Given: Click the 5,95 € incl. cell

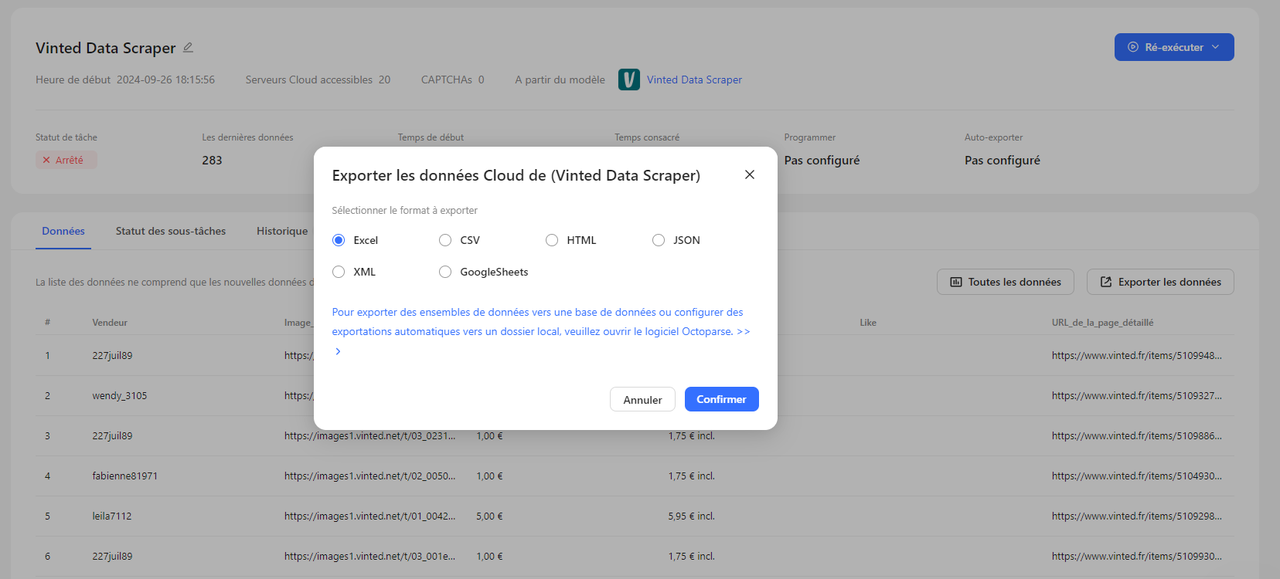Looking at the screenshot, I should (x=692, y=517).
